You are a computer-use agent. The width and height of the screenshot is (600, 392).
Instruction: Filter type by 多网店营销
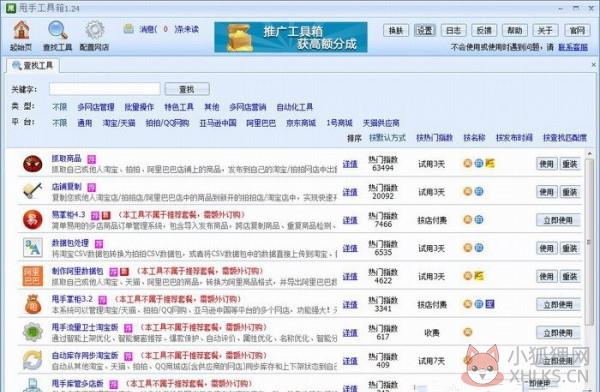248,107
